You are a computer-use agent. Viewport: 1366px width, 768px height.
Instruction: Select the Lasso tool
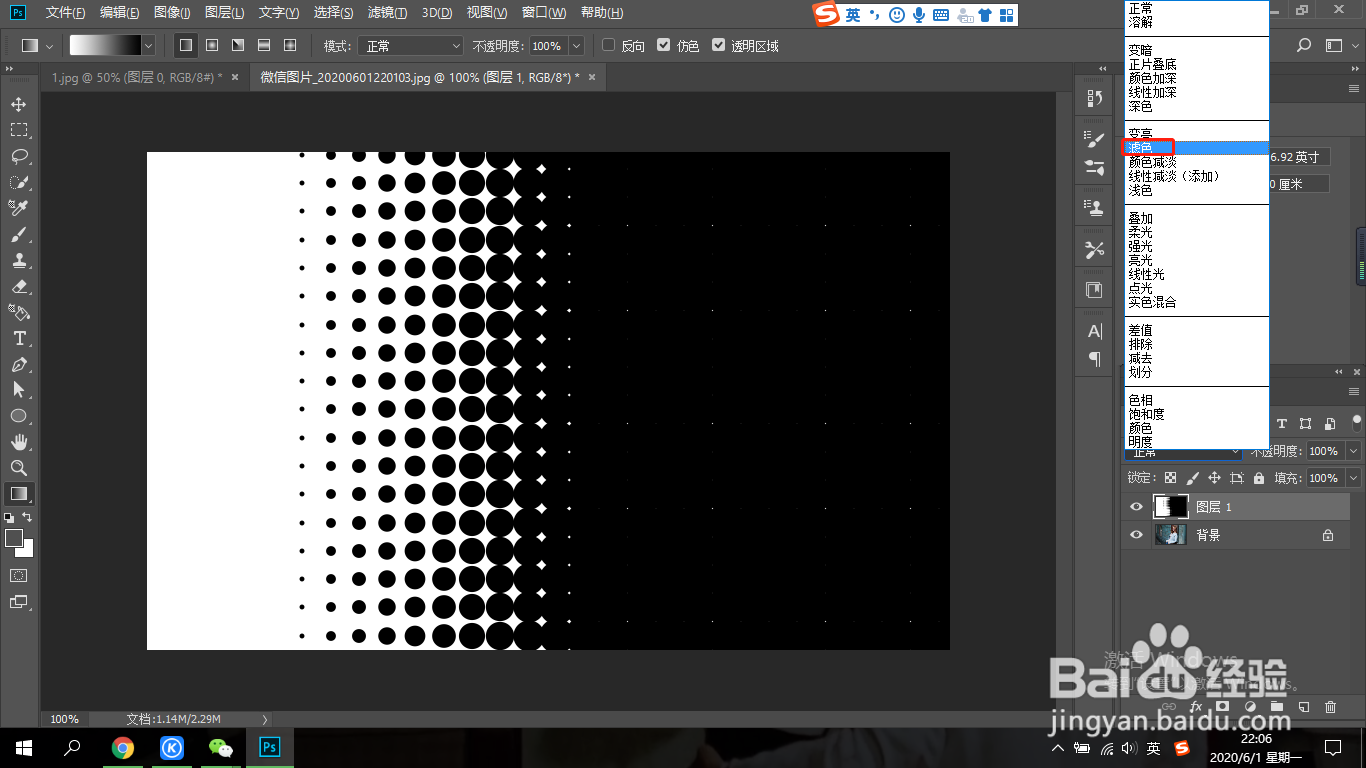tap(18, 156)
